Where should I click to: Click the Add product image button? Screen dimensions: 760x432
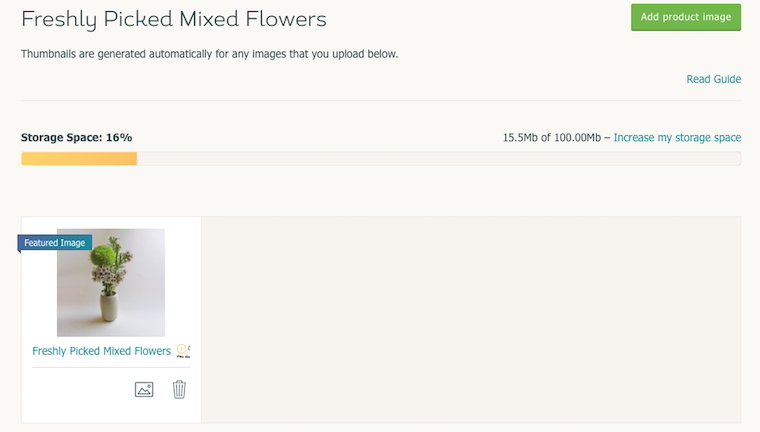pos(686,17)
